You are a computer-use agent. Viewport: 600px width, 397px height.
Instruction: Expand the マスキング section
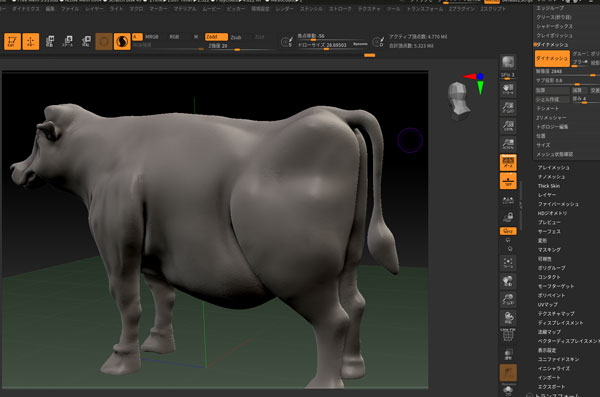[549, 250]
